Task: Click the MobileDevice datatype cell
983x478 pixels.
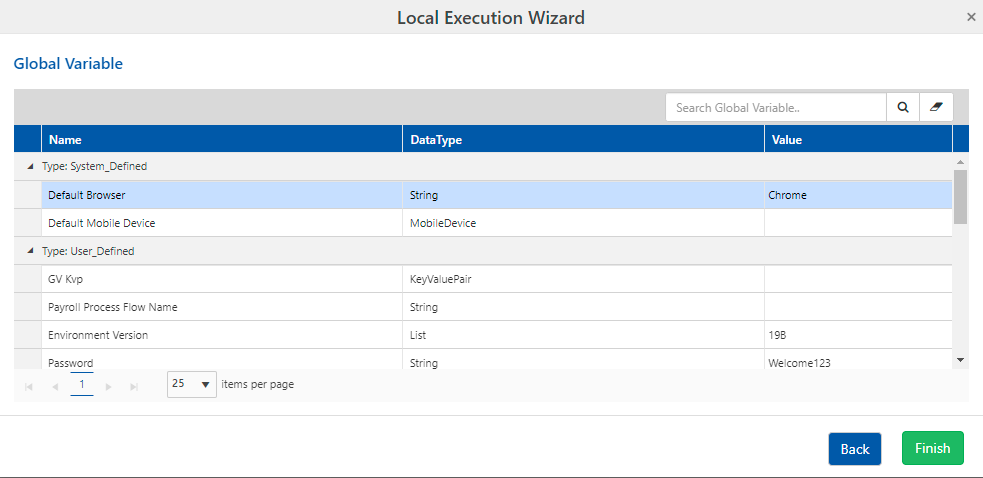Action: (583, 223)
